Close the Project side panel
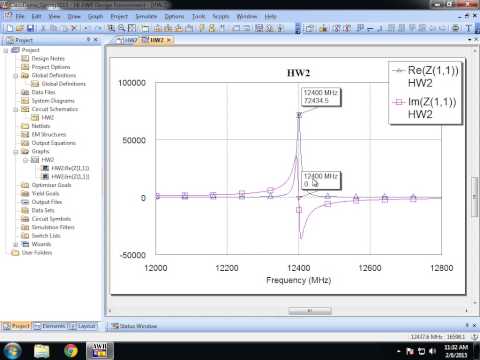480x360 pixels. [x=96, y=40]
